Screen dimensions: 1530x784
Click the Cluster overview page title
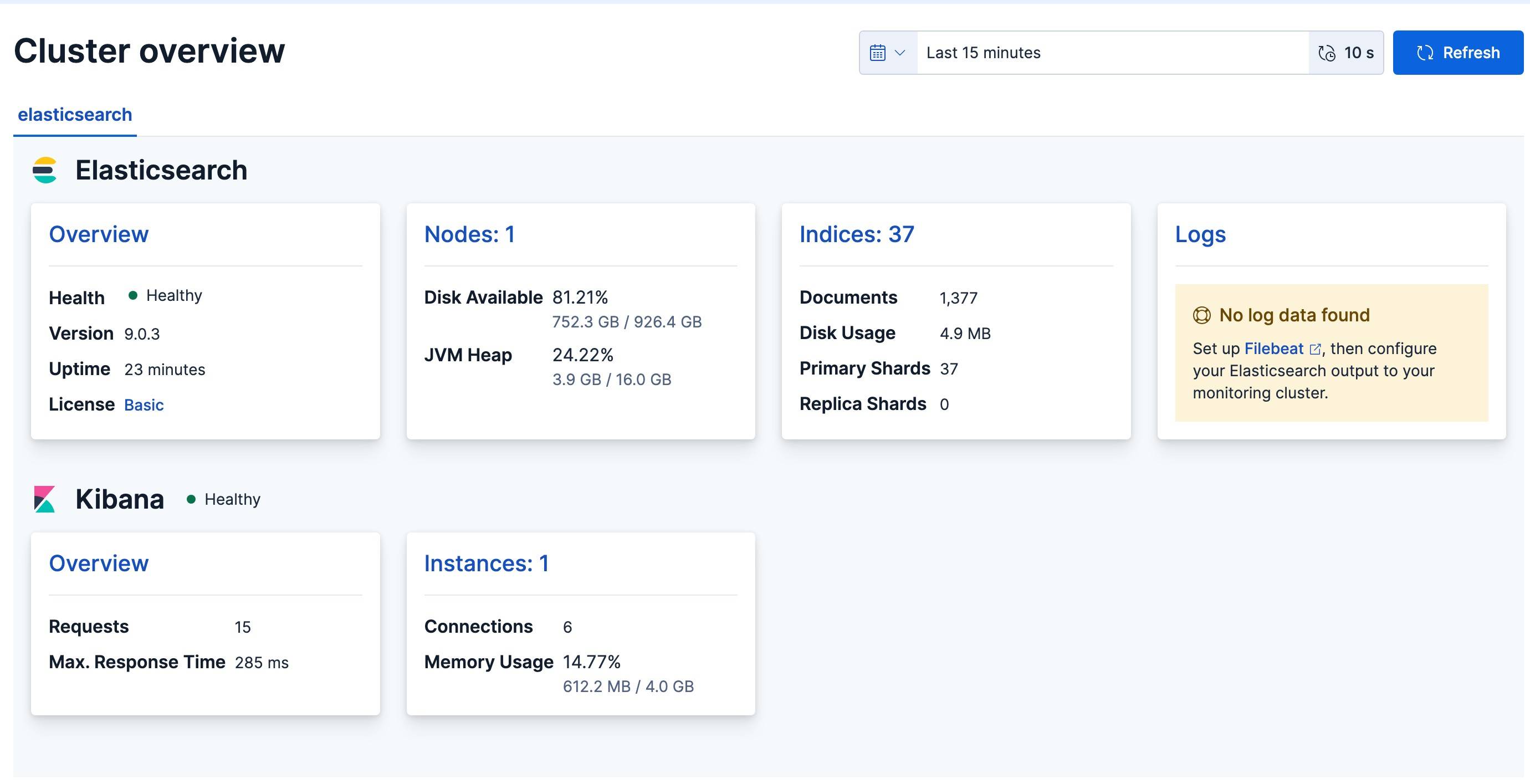(x=149, y=50)
